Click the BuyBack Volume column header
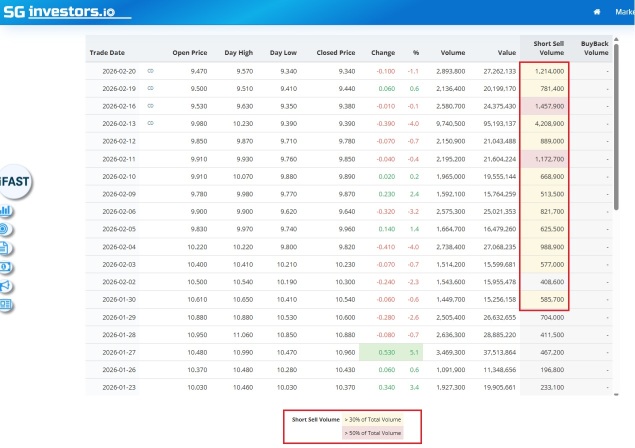635x448 pixels. click(595, 48)
